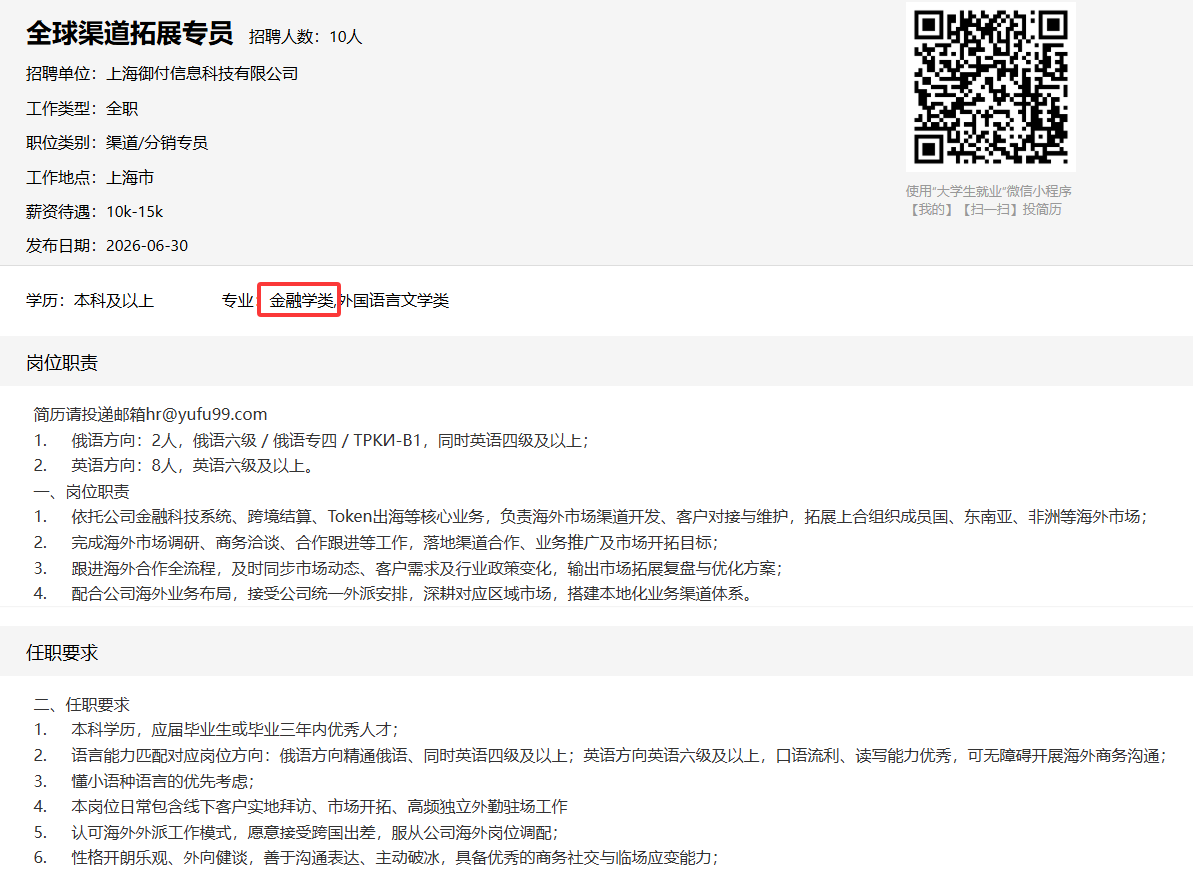
Task: Click the 岗位职责 section header
Action: pyautogui.click(x=62, y=363)
